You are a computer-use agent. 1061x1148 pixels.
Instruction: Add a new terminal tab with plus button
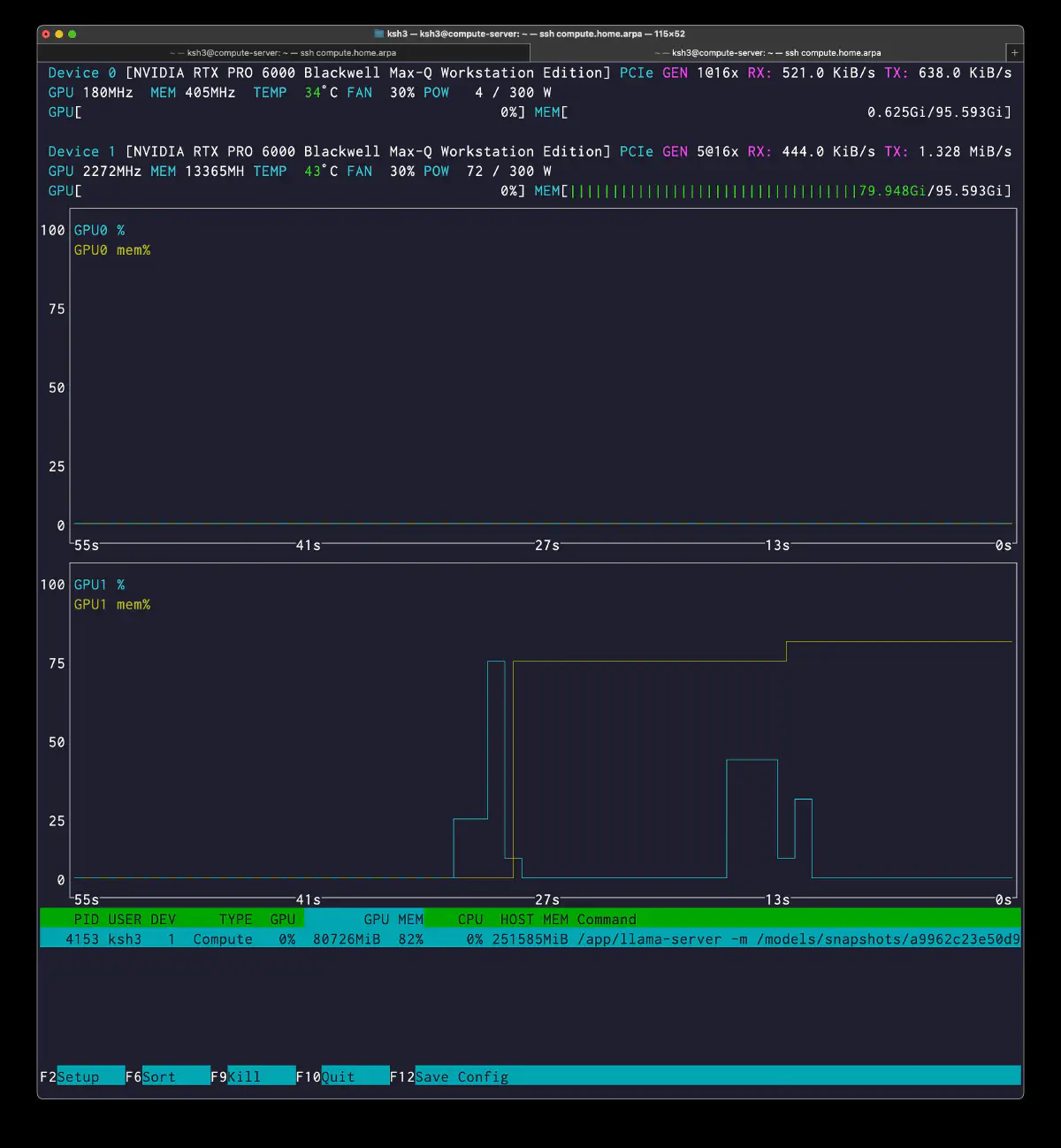coord(1014,52)
